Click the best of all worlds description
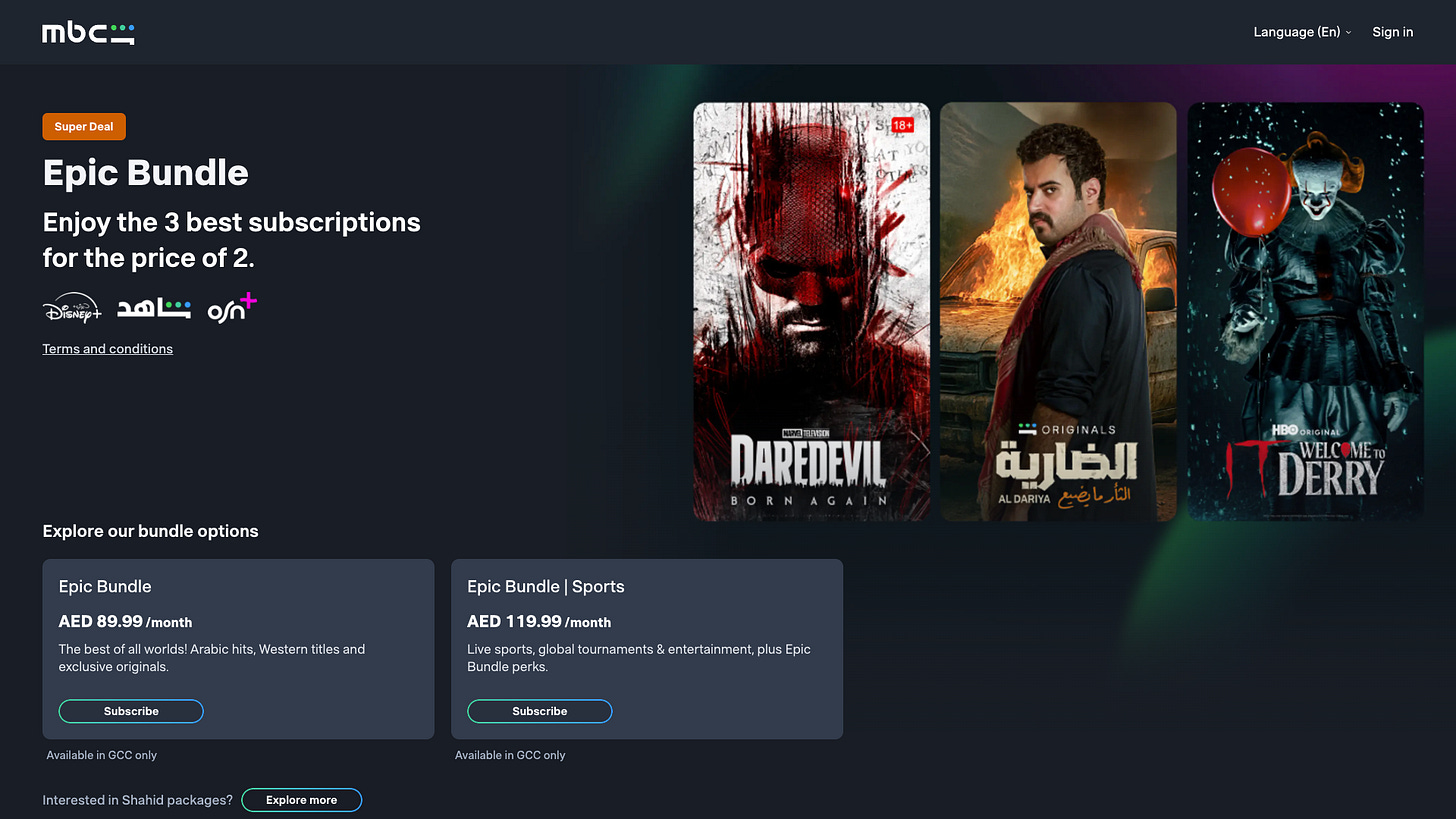1456x819 pixels. point(212,658)
